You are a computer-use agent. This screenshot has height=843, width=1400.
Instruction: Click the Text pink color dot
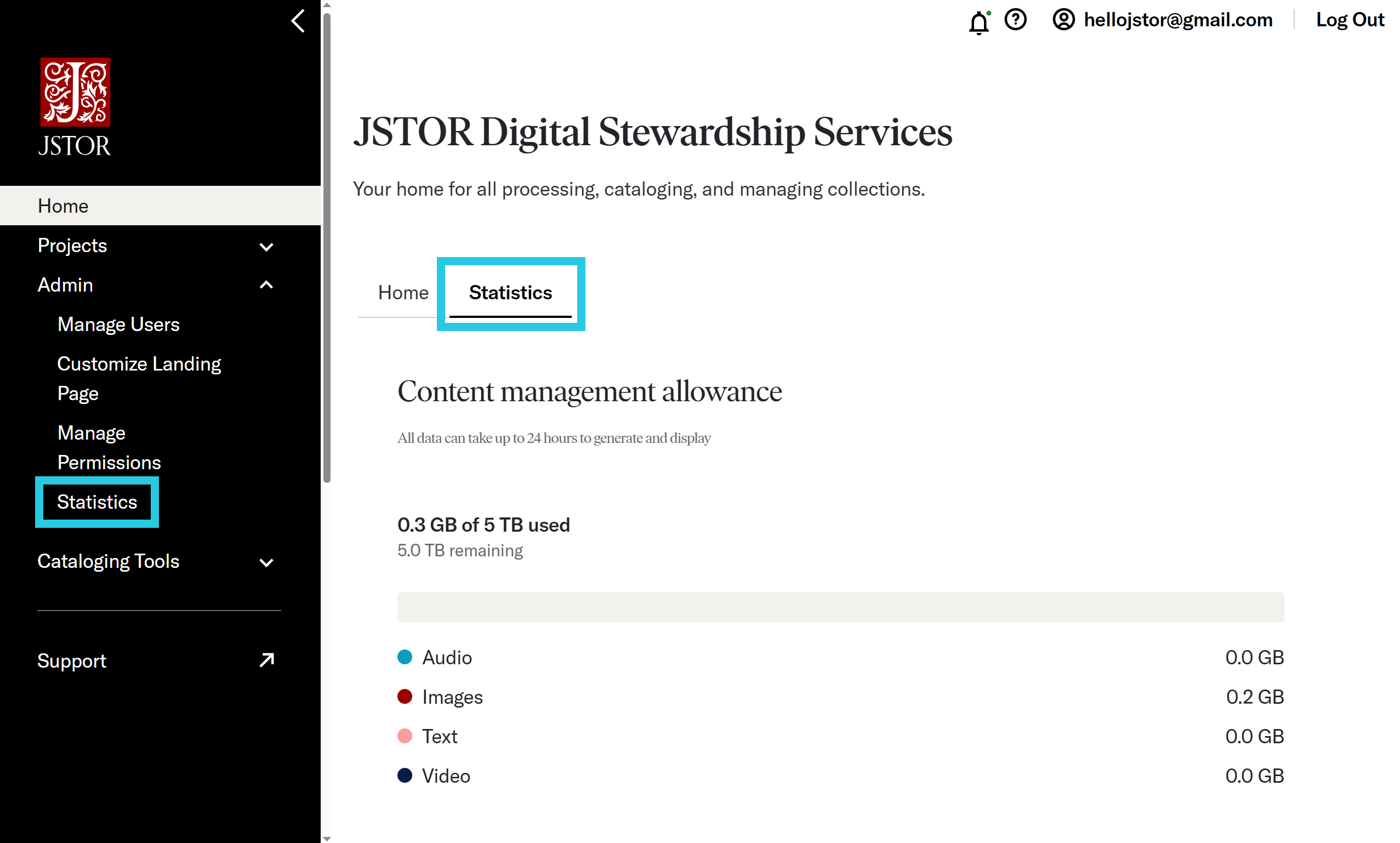click(x=405, y=736)
